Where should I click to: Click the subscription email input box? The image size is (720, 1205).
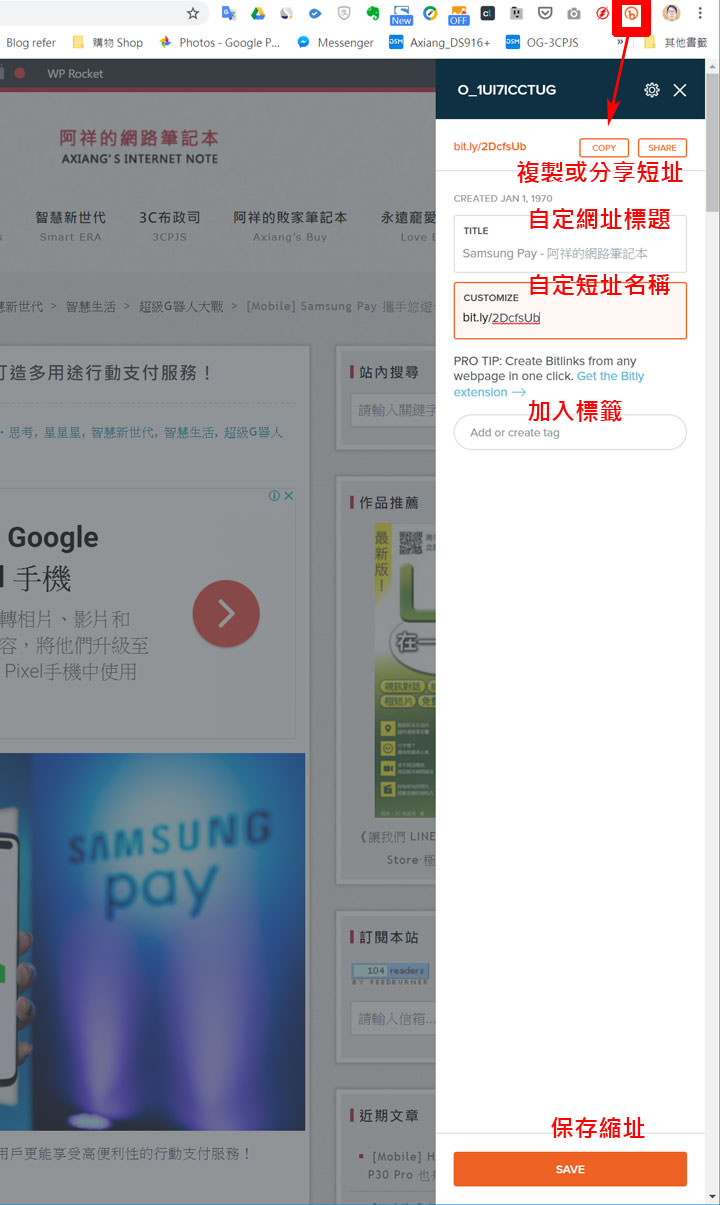394,1019
